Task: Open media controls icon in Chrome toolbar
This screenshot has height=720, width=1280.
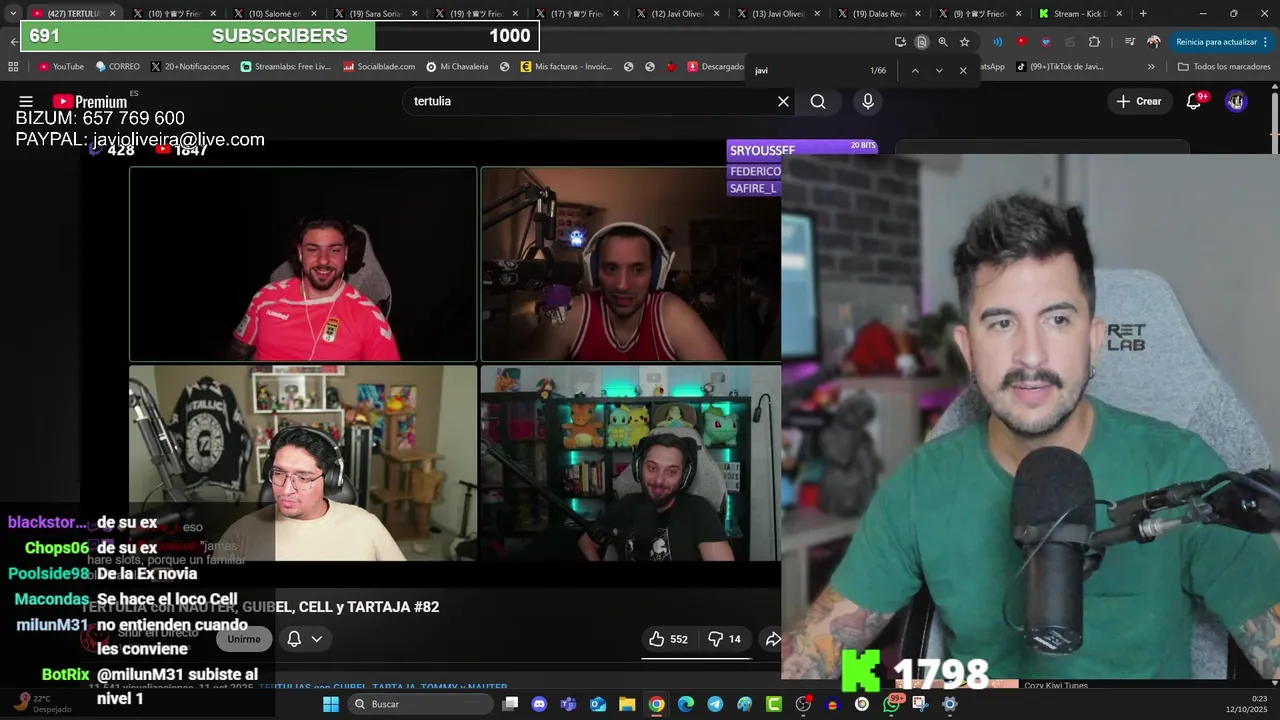Action: (x=1130, y=42)
